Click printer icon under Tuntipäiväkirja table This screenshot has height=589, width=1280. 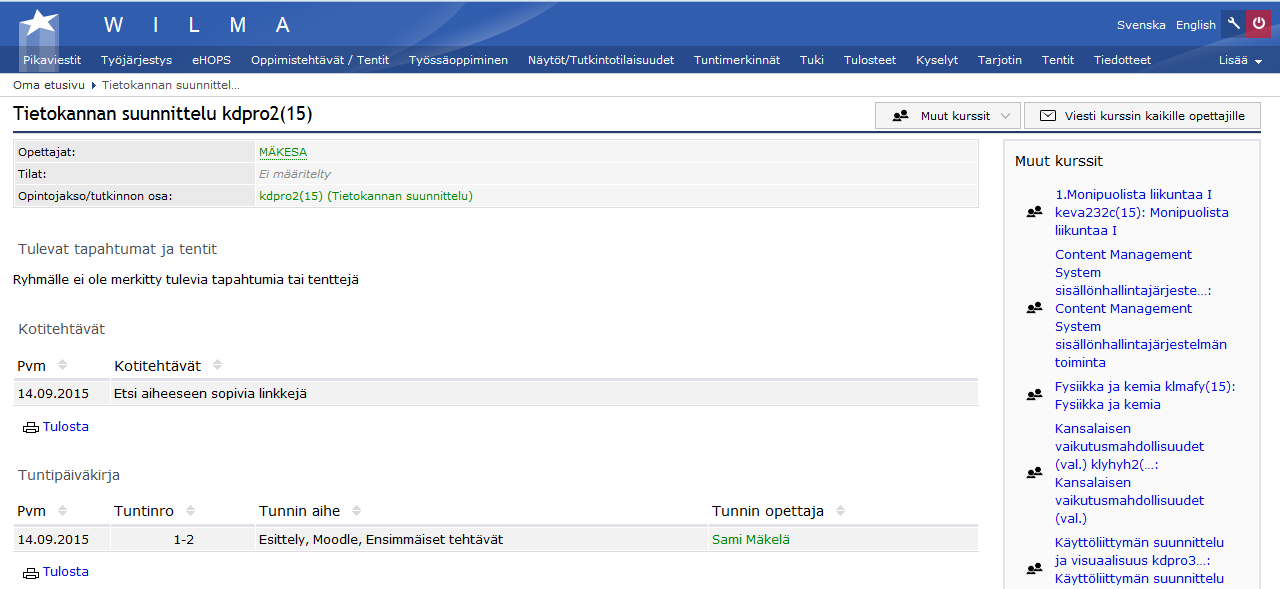pyautogui.click(x=31, y=572)
